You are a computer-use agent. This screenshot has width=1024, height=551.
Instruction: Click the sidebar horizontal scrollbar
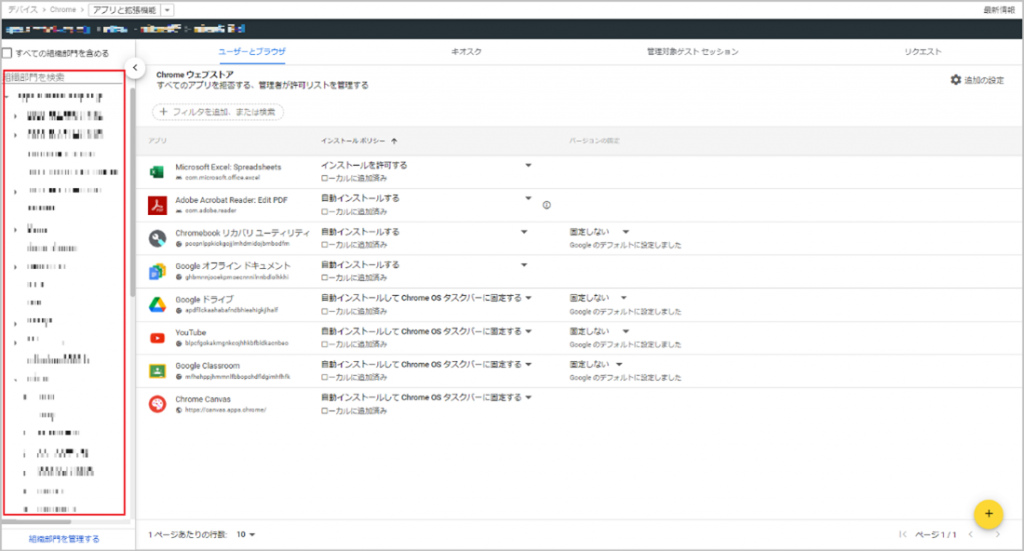36,522
